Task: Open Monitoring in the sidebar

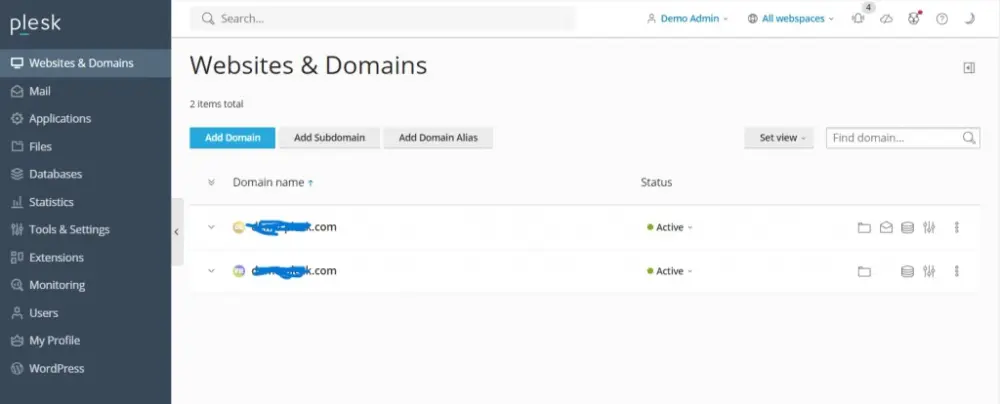Action: (85, 285)
